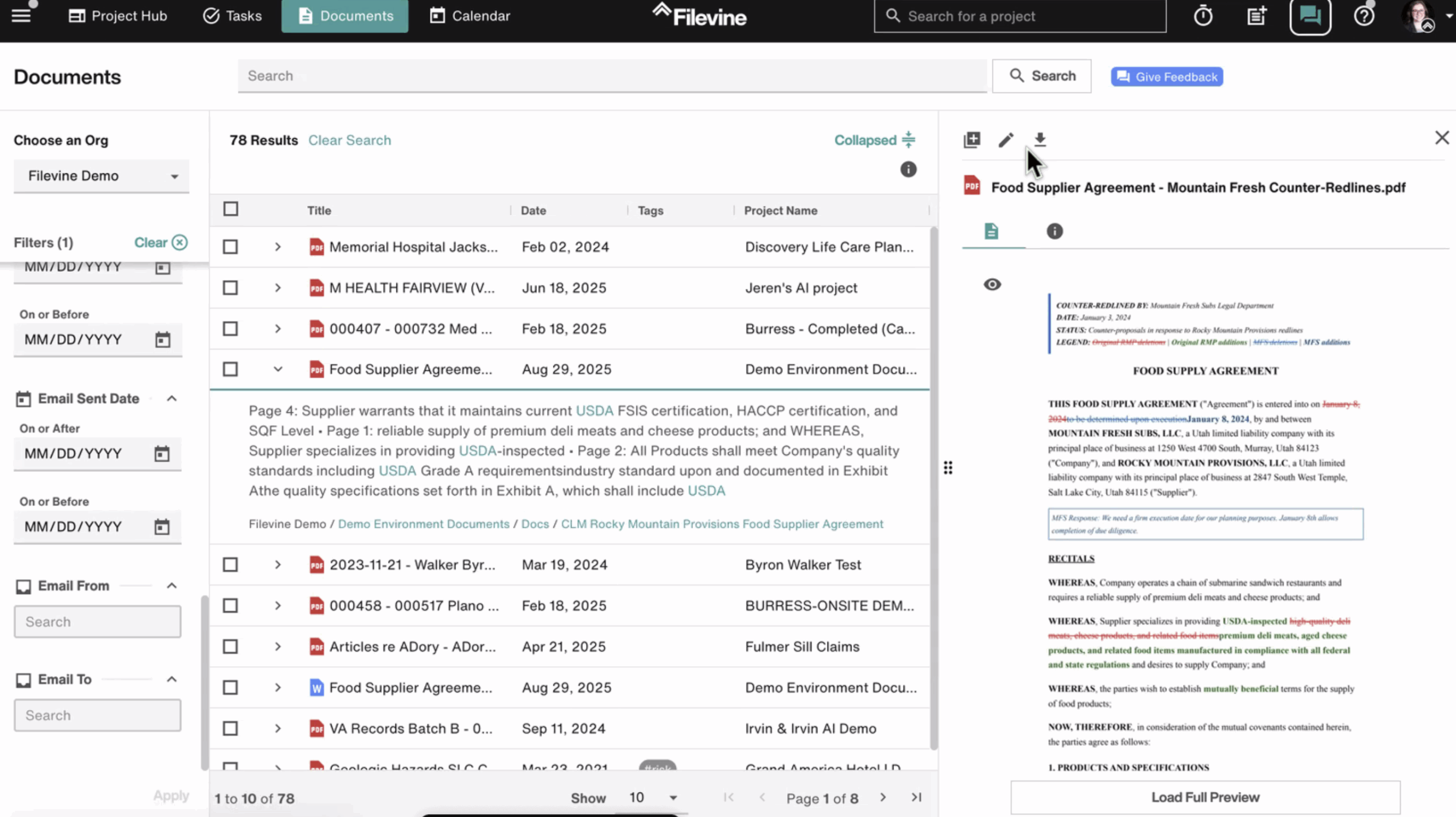Click the help question mark icon
The height and width of the screenshot is (817, 1456).
pyautogui.click(x=1363, y=16)
